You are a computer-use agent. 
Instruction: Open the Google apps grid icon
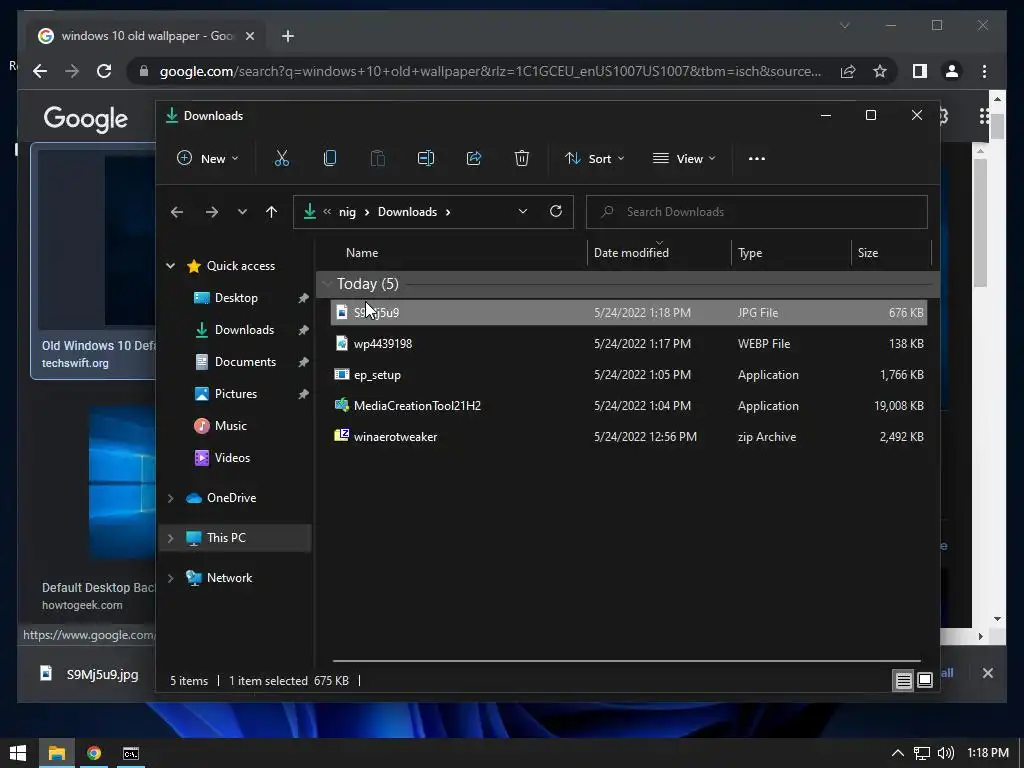[985, 116]
